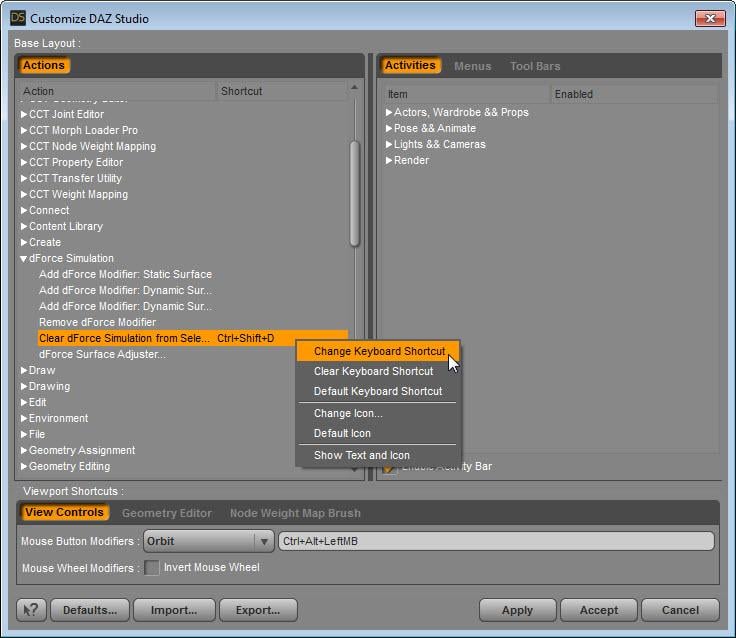Expand the Create action group
This screenshot has height=638, width=736.
23,242
